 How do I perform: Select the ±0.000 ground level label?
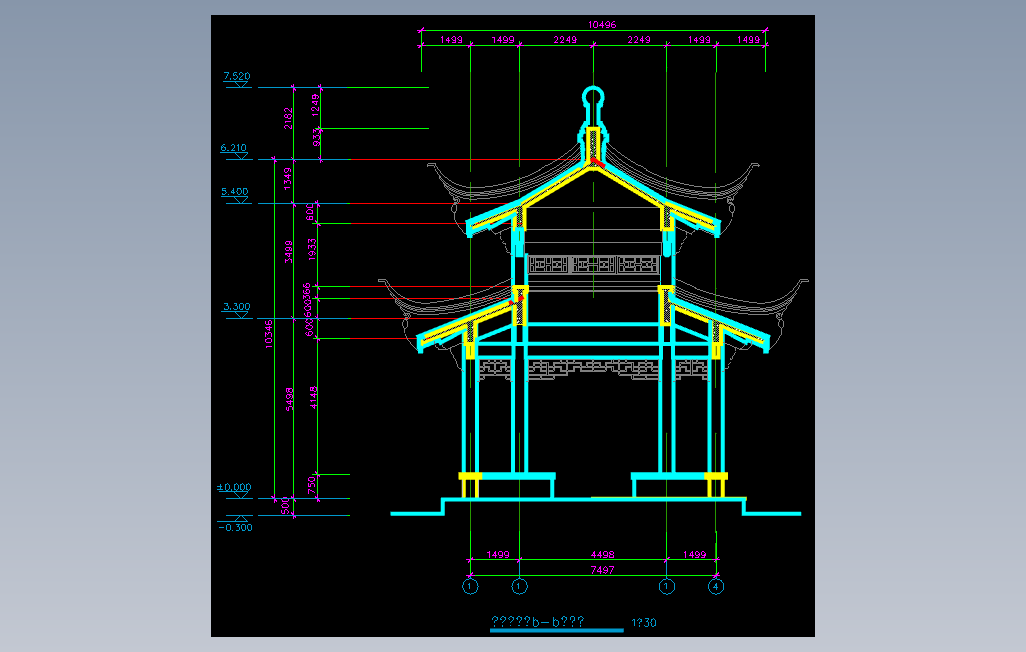pyautogui.click(x=234, y=487)
